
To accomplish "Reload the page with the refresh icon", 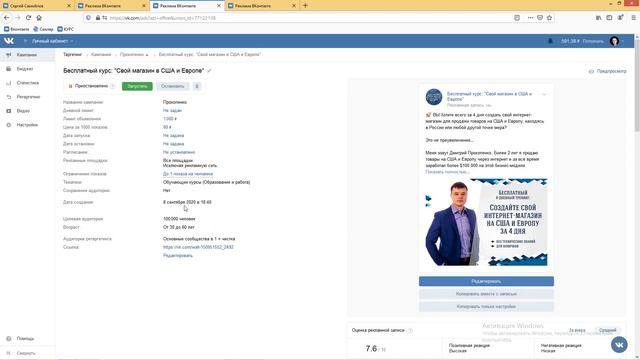I will [28, 18].
